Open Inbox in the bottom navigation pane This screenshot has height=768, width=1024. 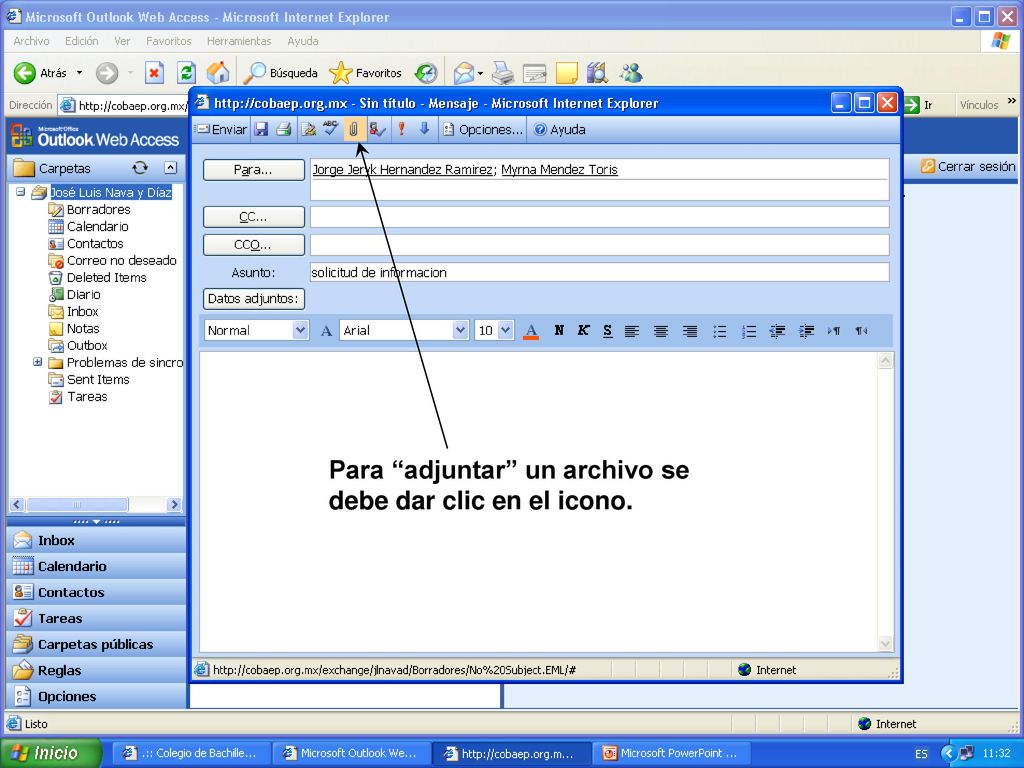[x=96, y=540]
